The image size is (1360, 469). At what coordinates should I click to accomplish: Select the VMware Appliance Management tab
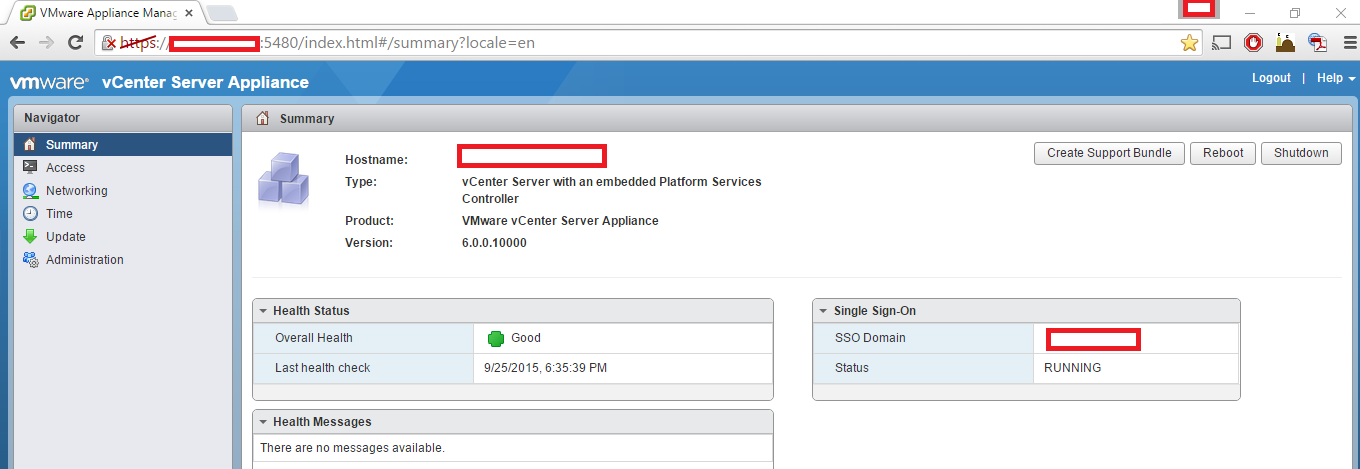[106, 13]
